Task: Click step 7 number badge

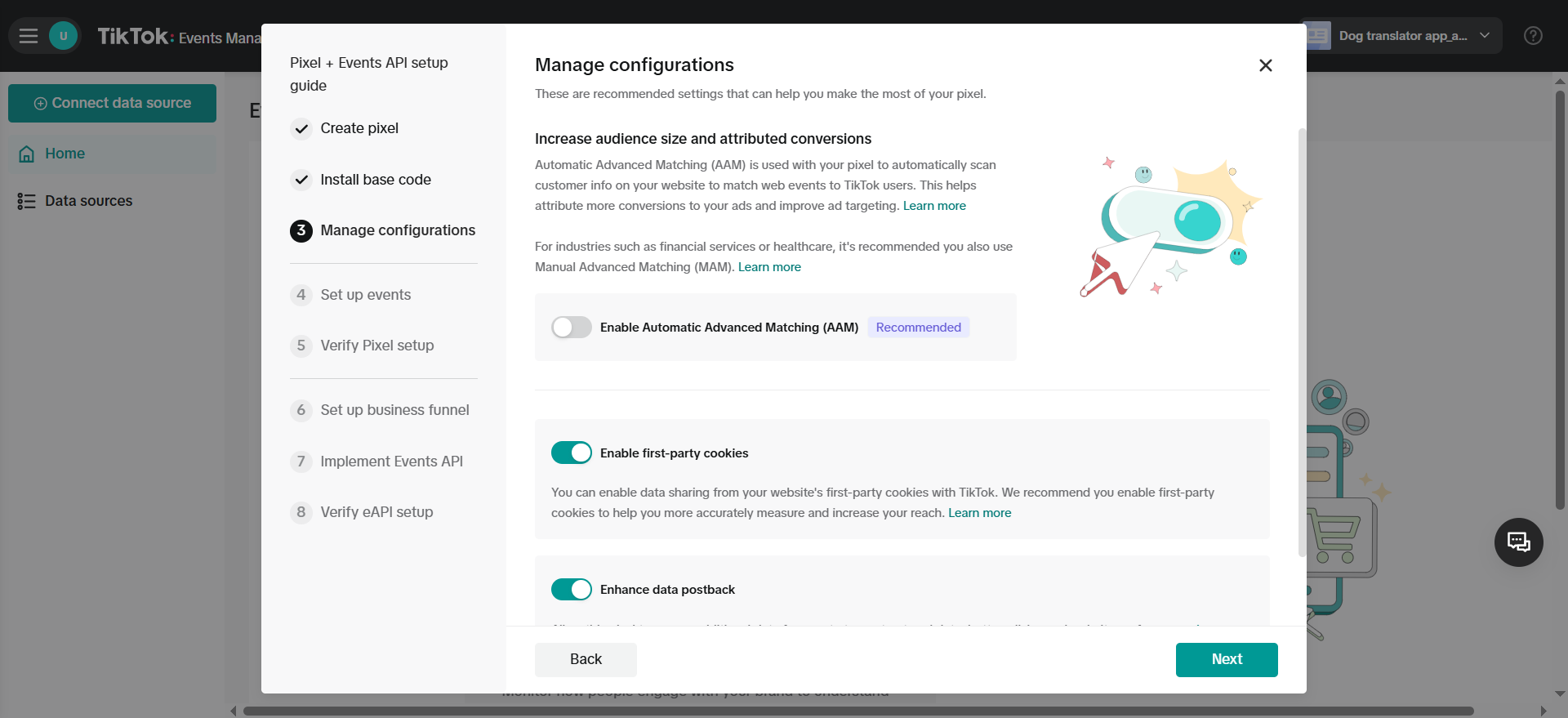Action: pos(301,462)
